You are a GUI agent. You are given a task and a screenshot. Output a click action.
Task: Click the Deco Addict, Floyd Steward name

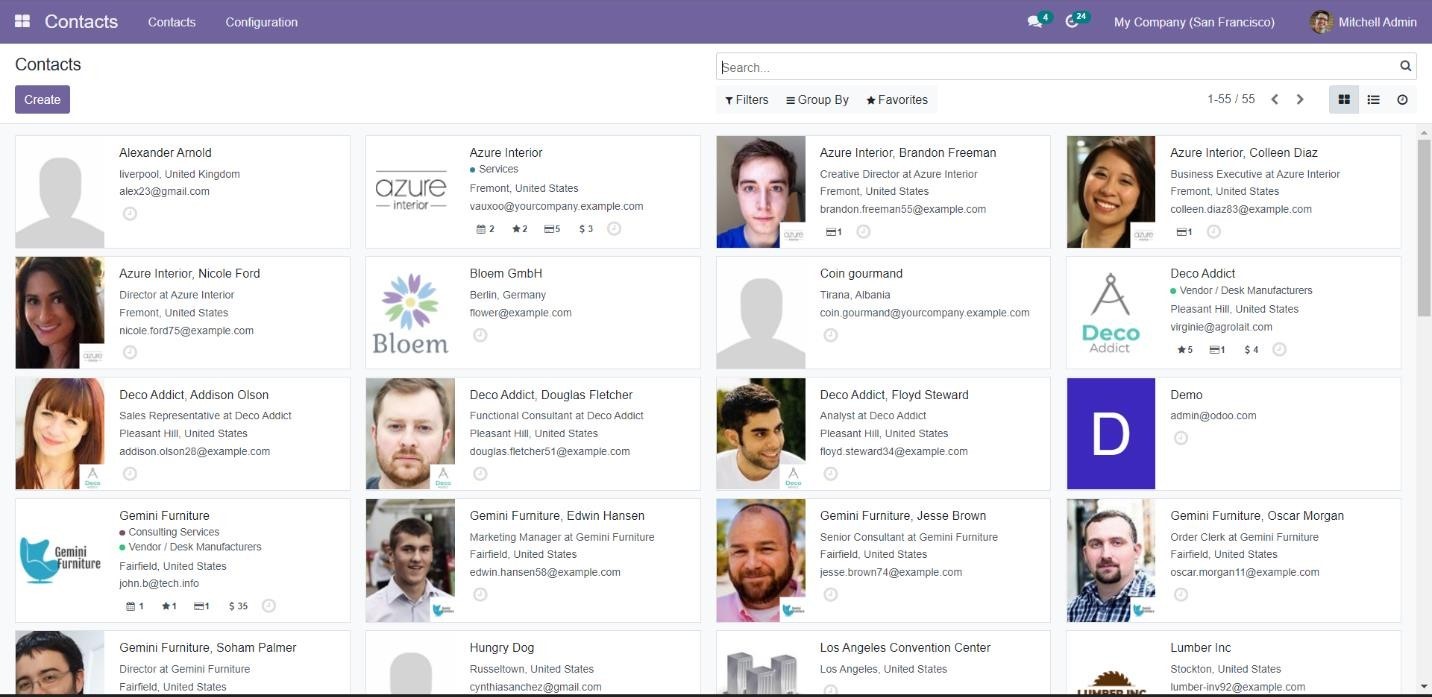pos(894,395)
